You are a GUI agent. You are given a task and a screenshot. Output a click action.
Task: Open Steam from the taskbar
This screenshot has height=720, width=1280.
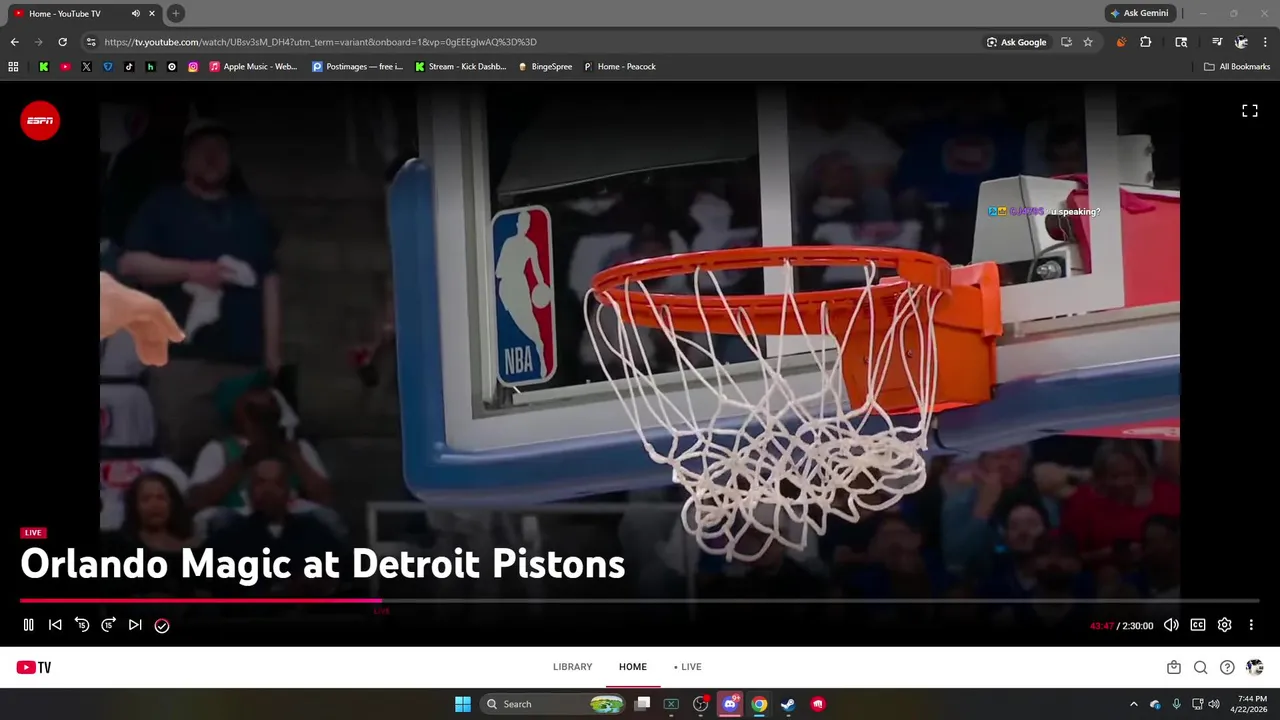[788, 704]
